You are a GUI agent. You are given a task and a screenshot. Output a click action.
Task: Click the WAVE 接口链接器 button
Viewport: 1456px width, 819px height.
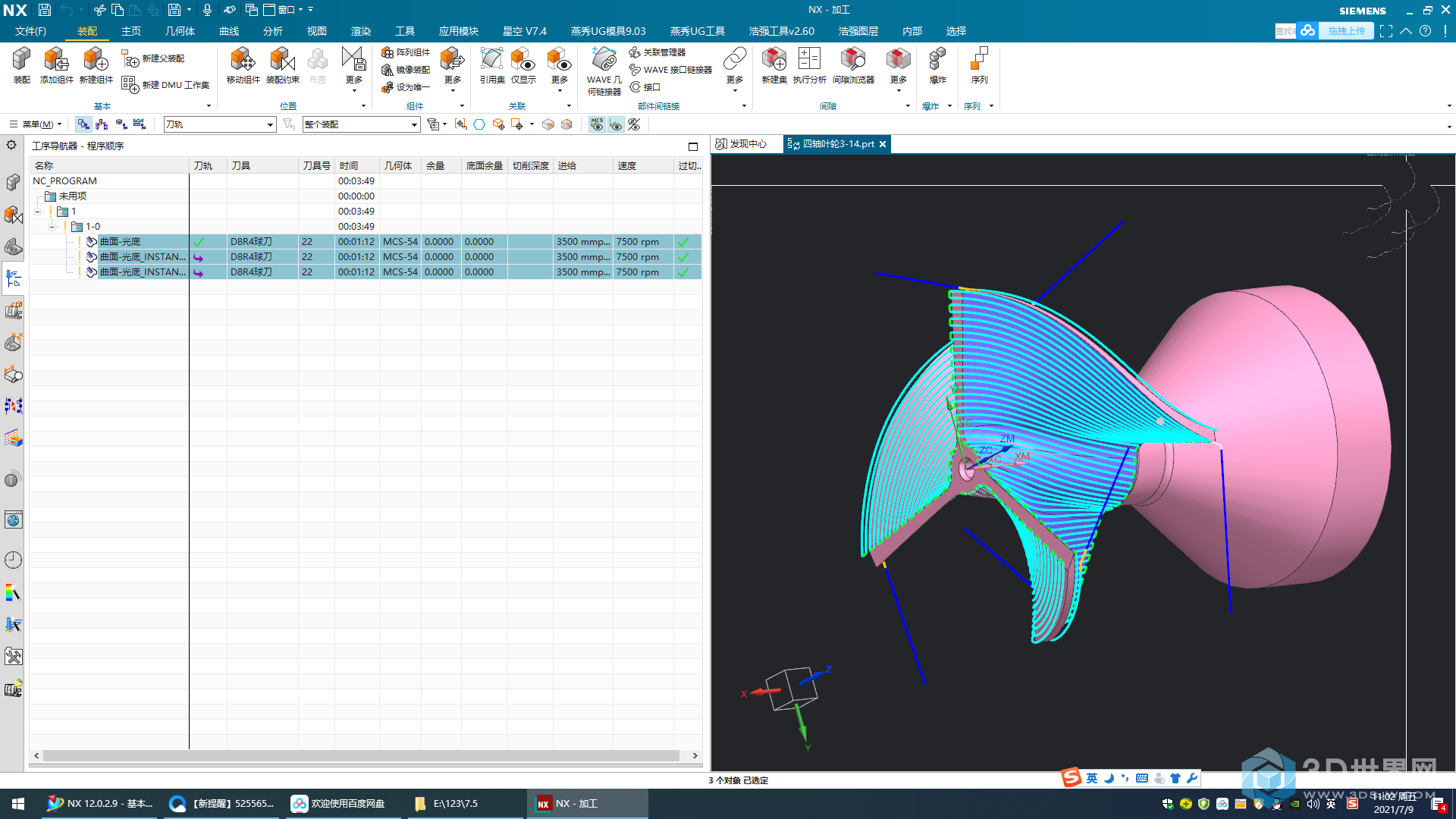pos(671,70)
